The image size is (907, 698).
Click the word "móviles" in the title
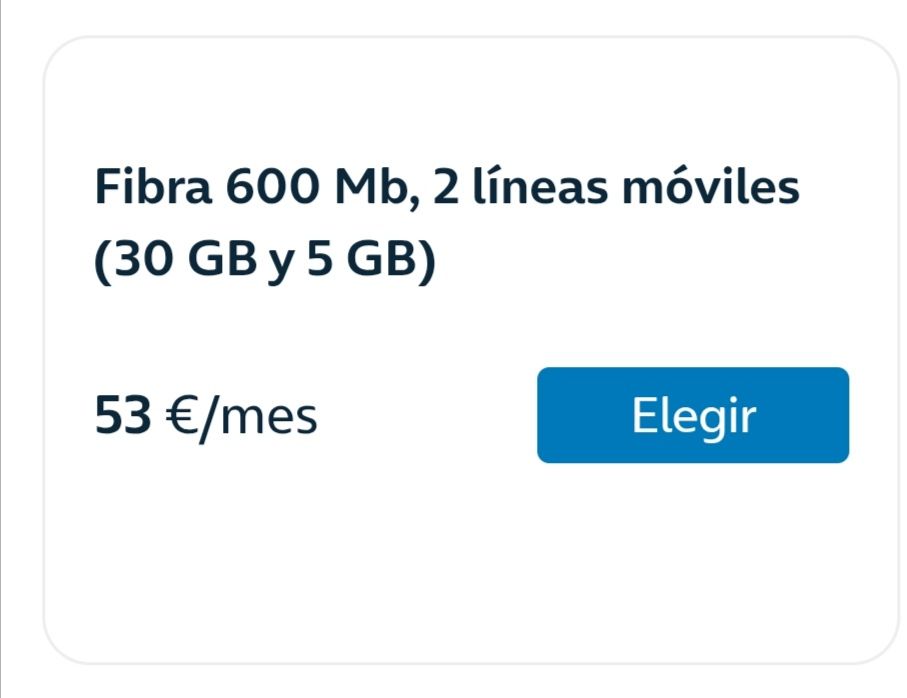[711, 189]
